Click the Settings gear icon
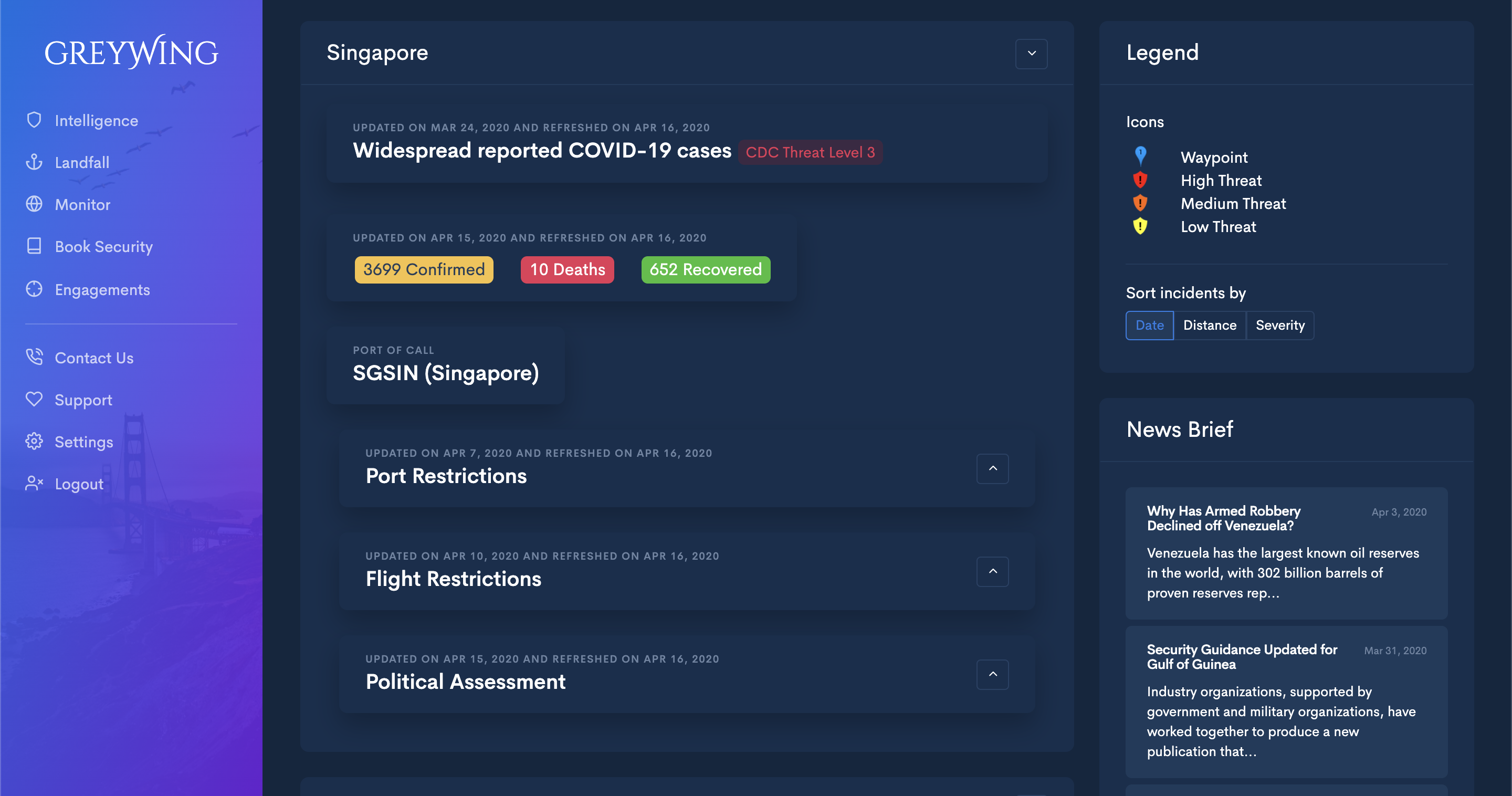The image size is (1512, 796). (x=34, y=442)
